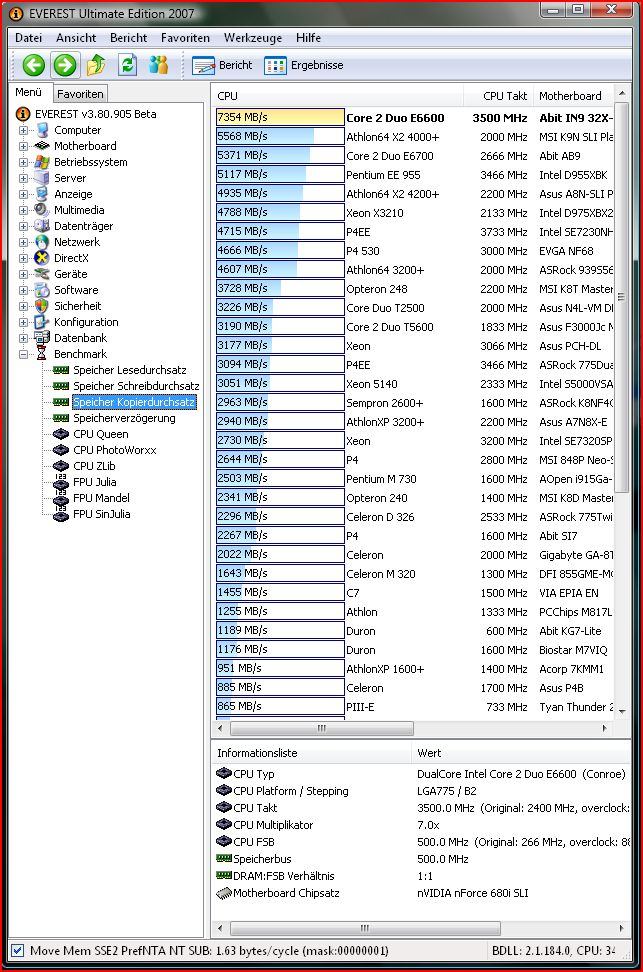Expand the Datenbank tree node
This screenshot has width=643, height=972.
24,338
